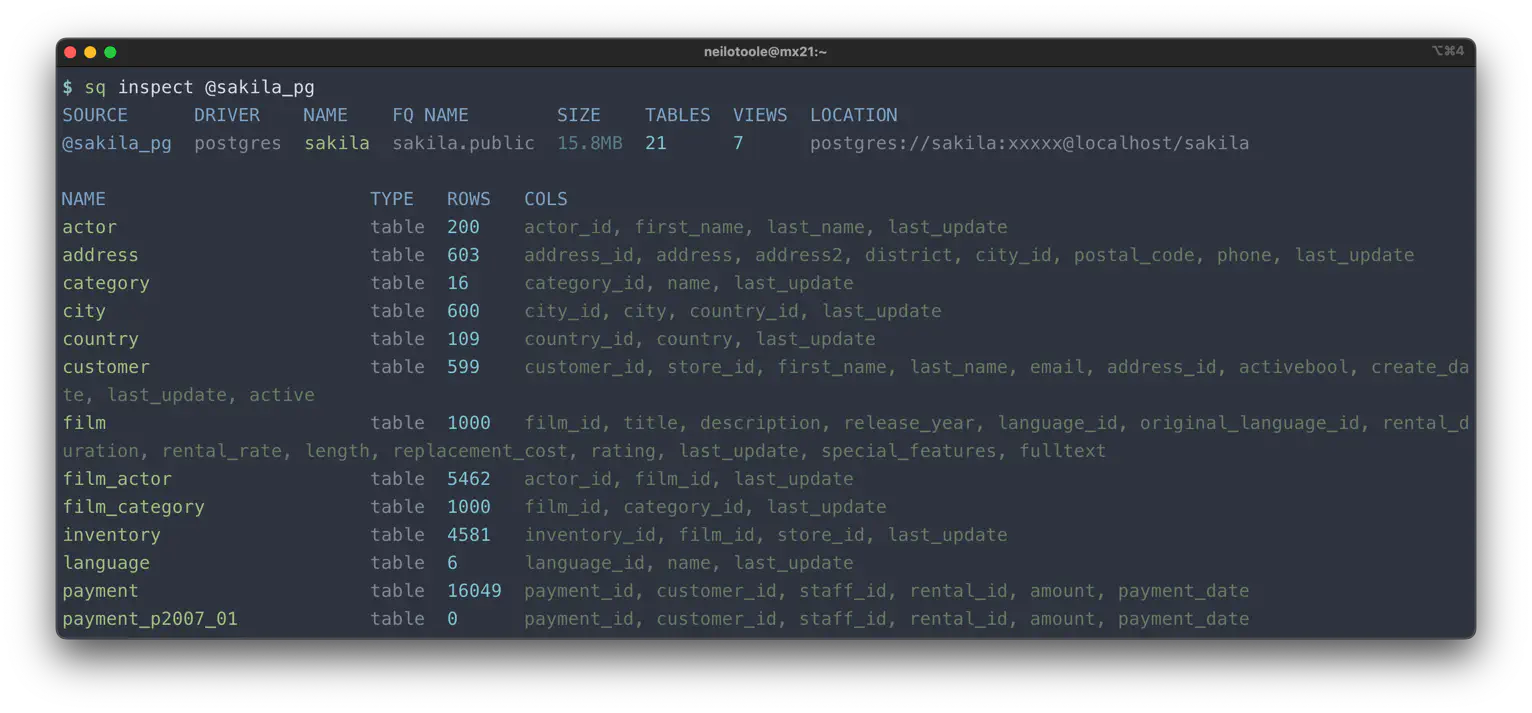This screenshot has height=713, width=1532.
Task: Click the @sakila_pg source value
Action: [x=117, y=143]
